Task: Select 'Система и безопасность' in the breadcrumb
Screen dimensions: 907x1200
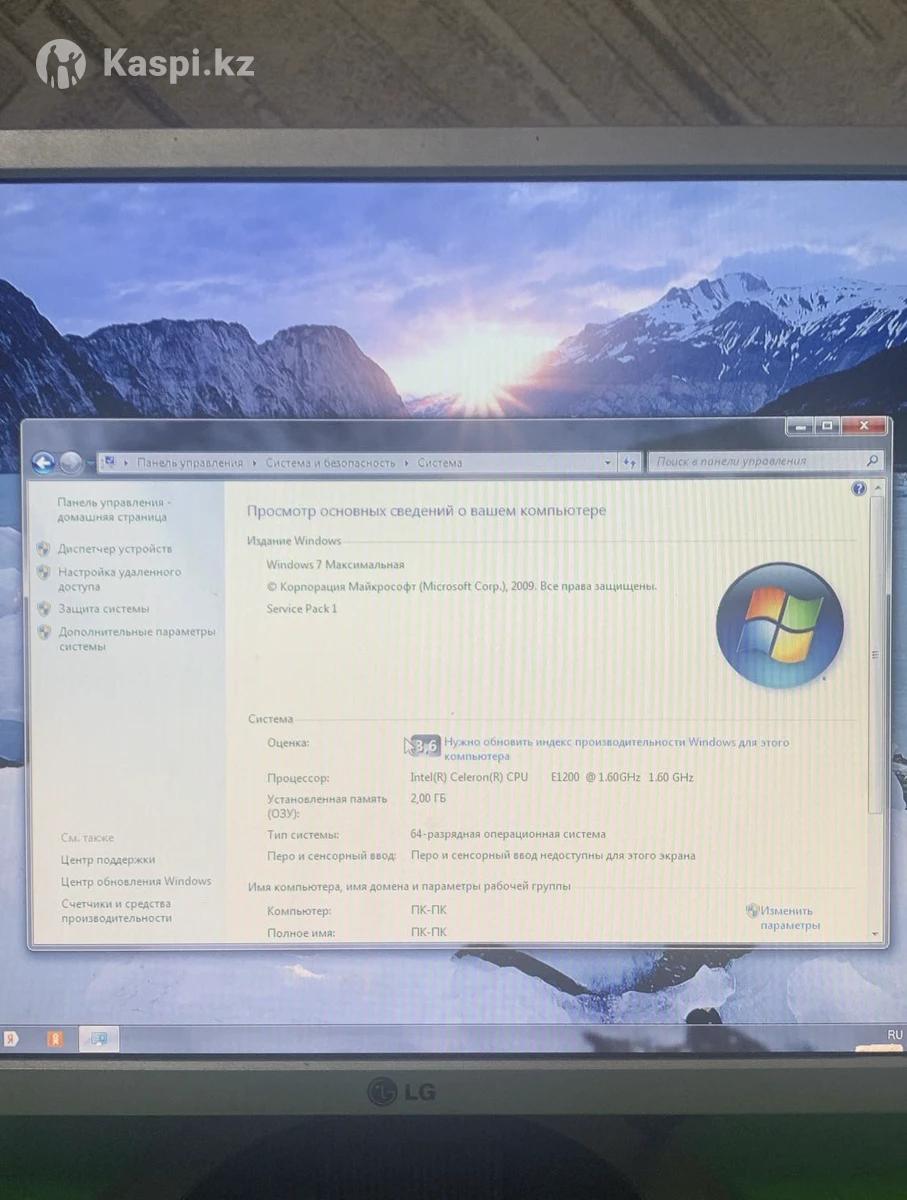Action: coord(330,463)
